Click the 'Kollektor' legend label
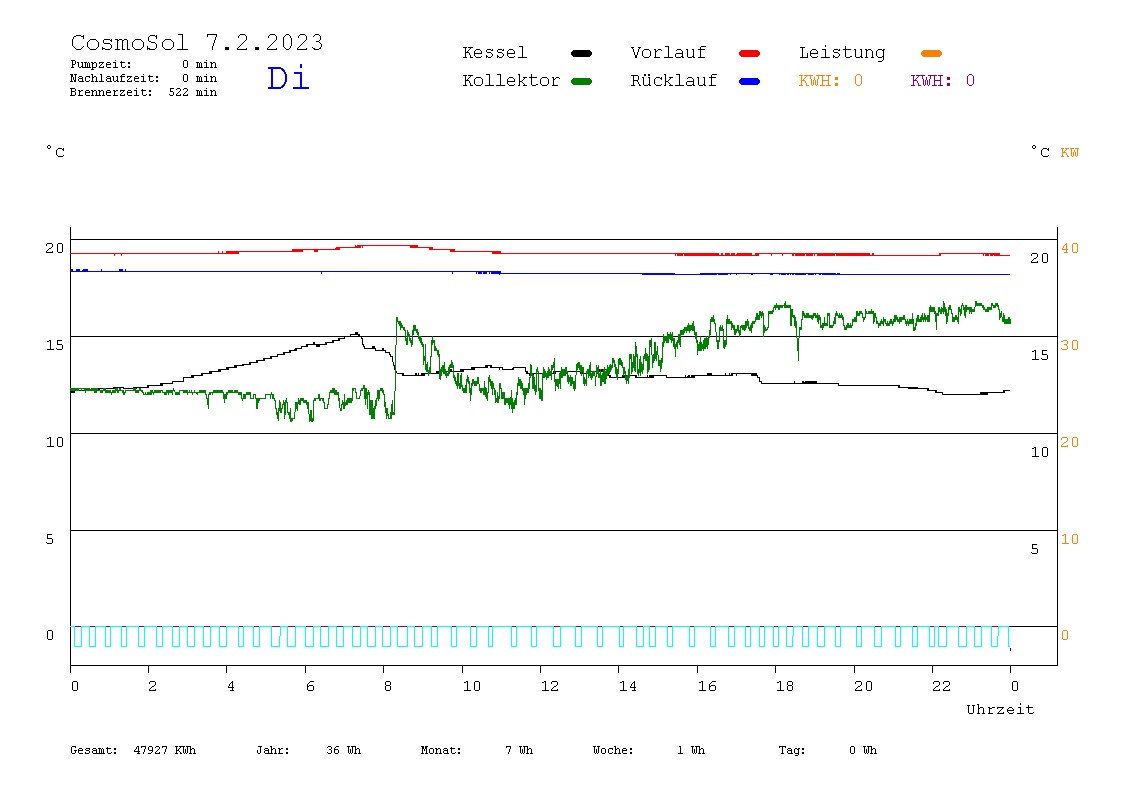Screen dimensions: 1148x812 pos(511,81)
